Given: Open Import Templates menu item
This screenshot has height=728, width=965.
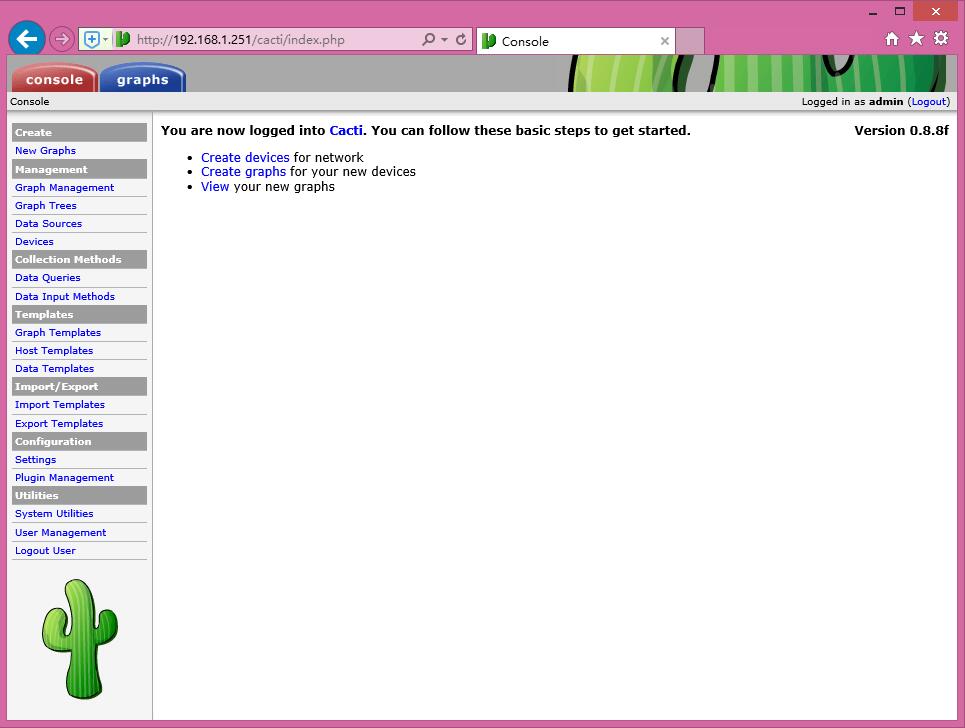Looking at the screenshot, I should [60, 405].
